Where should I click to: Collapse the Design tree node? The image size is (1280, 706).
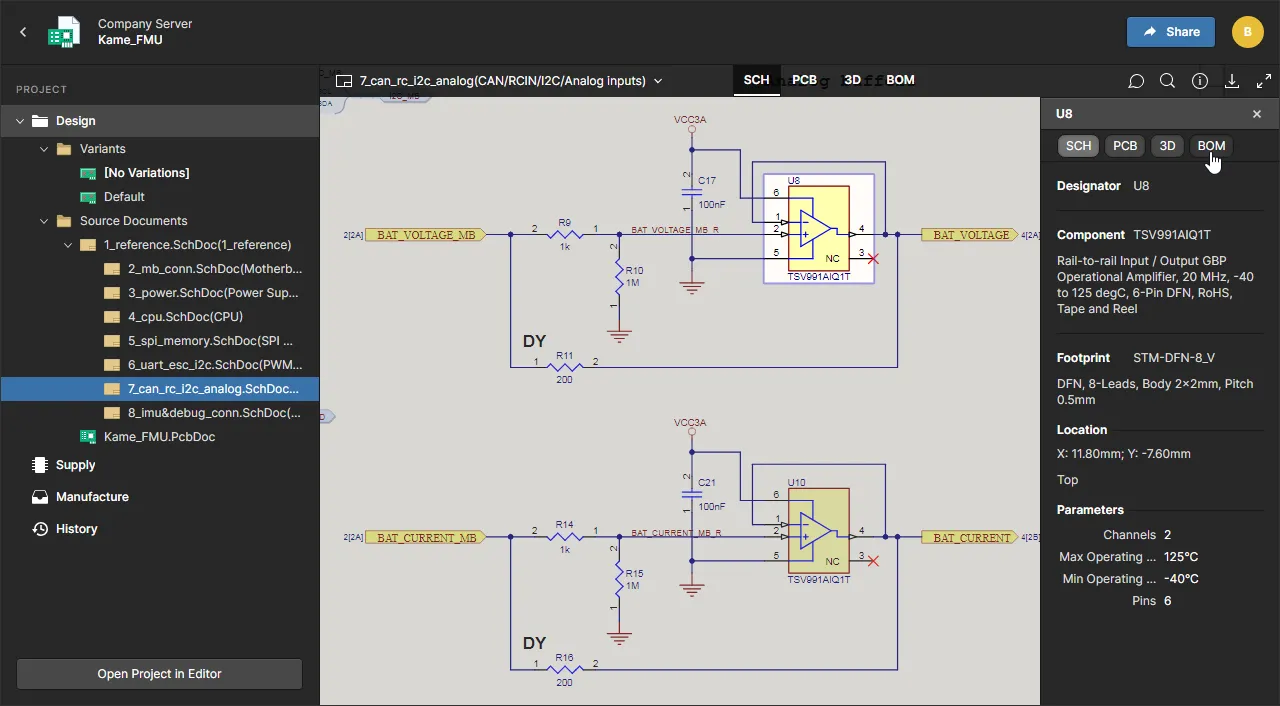(x=19, y=121)
